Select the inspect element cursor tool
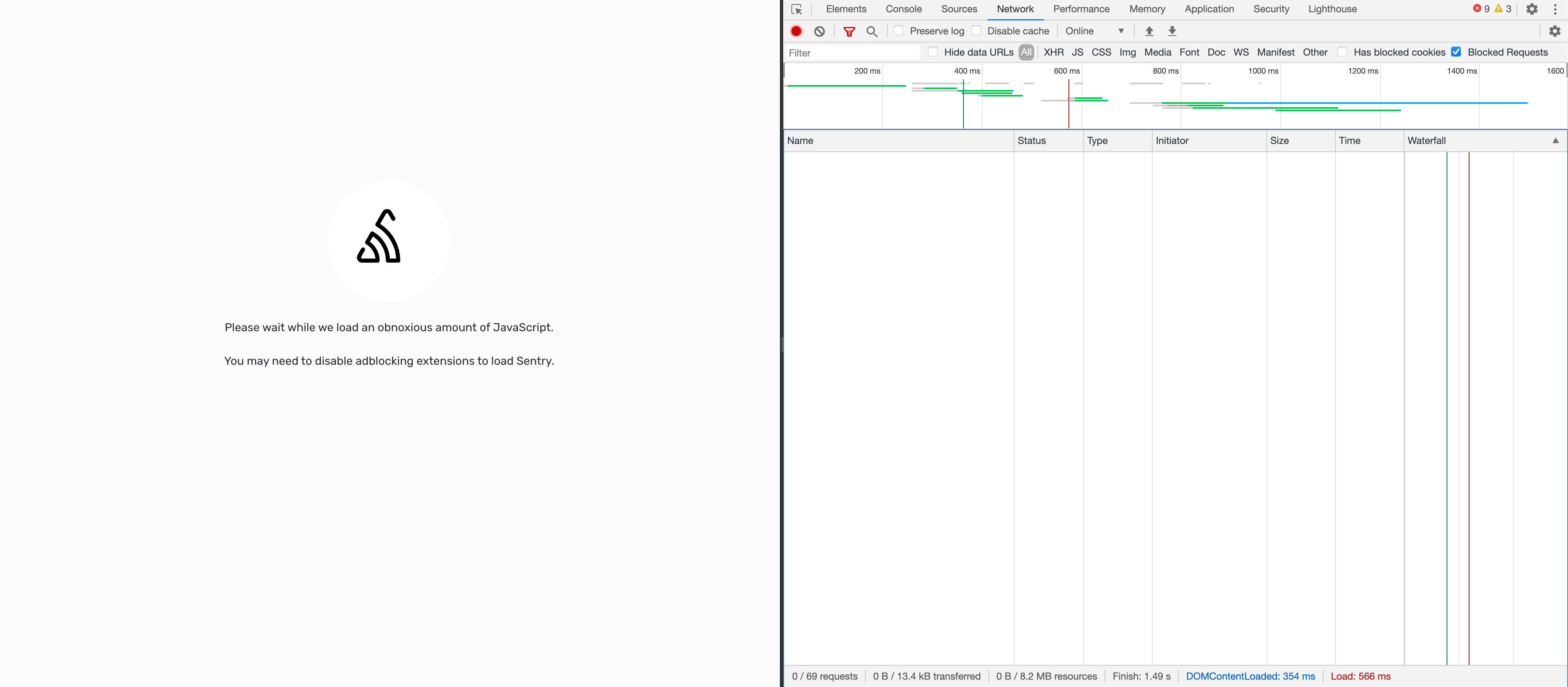The image size is (1568, 687). [x=797, y=9]
